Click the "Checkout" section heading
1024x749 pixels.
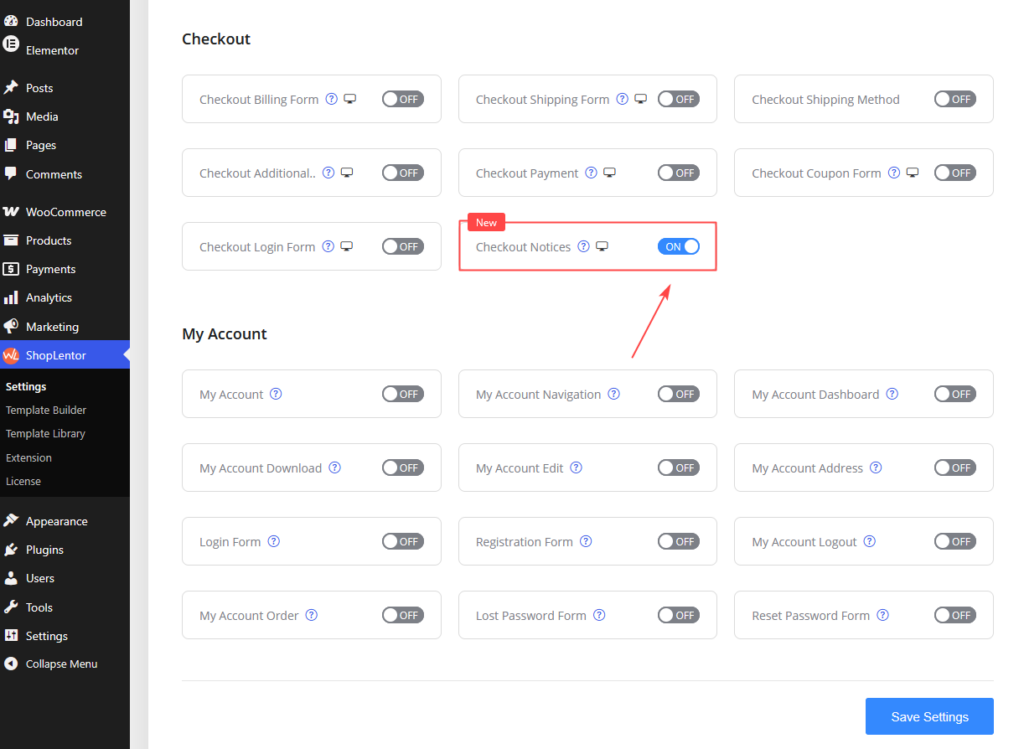click(216, 39)
